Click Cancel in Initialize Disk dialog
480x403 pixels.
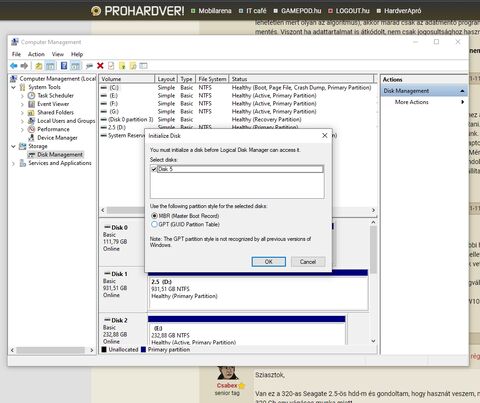(x=308, y=262)
